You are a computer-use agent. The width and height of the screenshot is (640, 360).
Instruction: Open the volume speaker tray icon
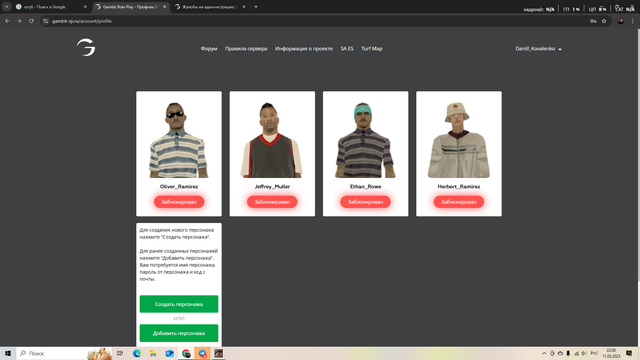pyautogui.click(x=584, y=353)
